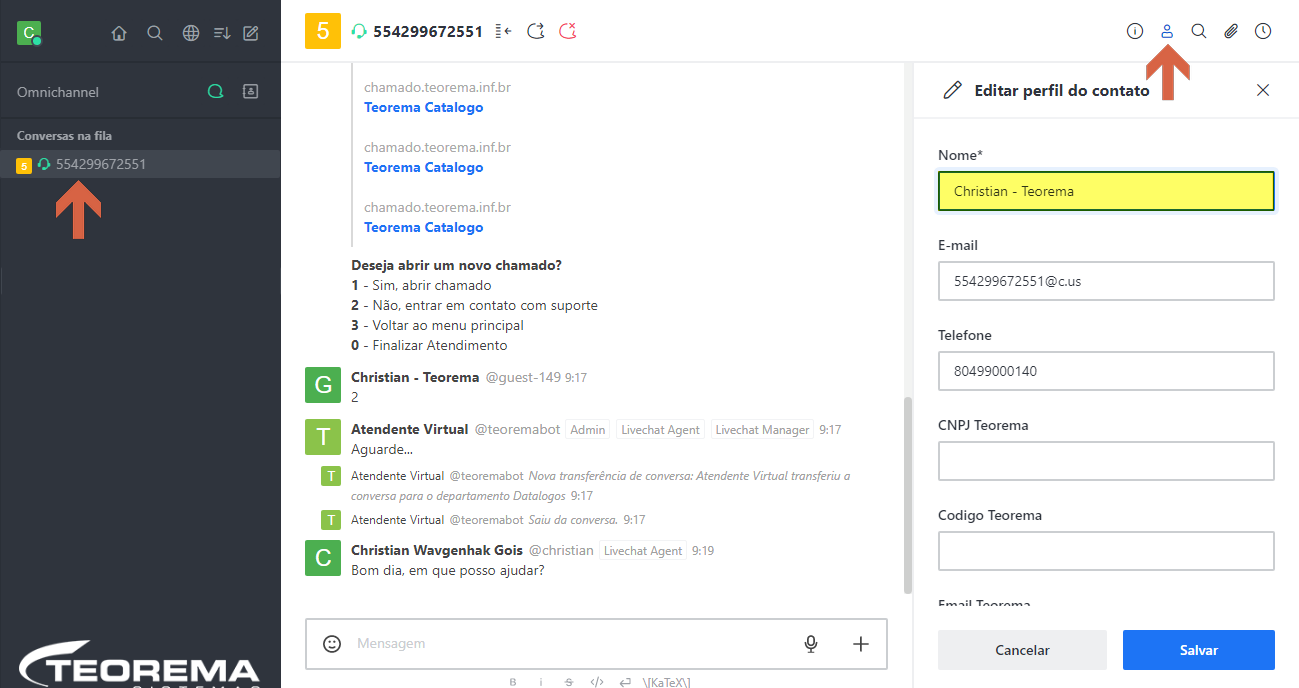Open Omnichannel contact center icon
This screenshot has width=1299, height=688.
coord(251,91)
